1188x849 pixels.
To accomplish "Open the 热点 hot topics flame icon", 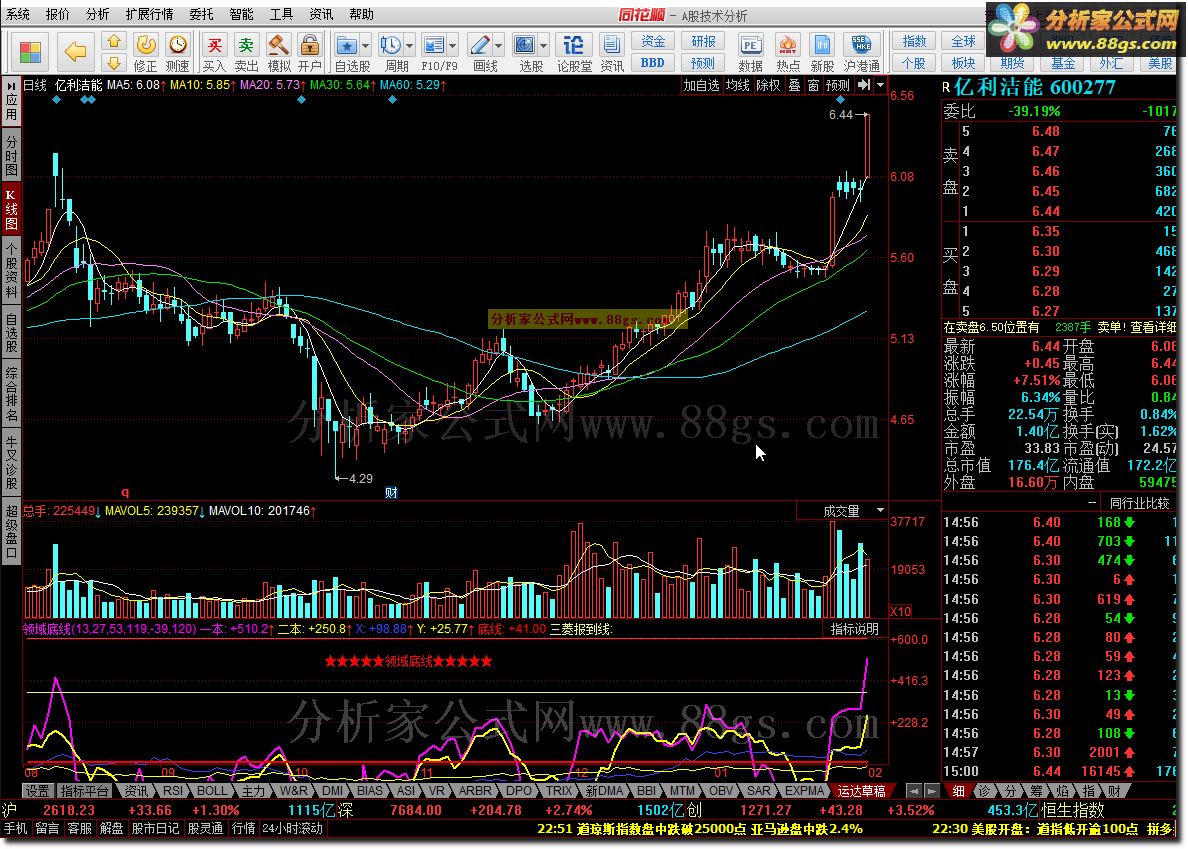I will tap(788, 52).
